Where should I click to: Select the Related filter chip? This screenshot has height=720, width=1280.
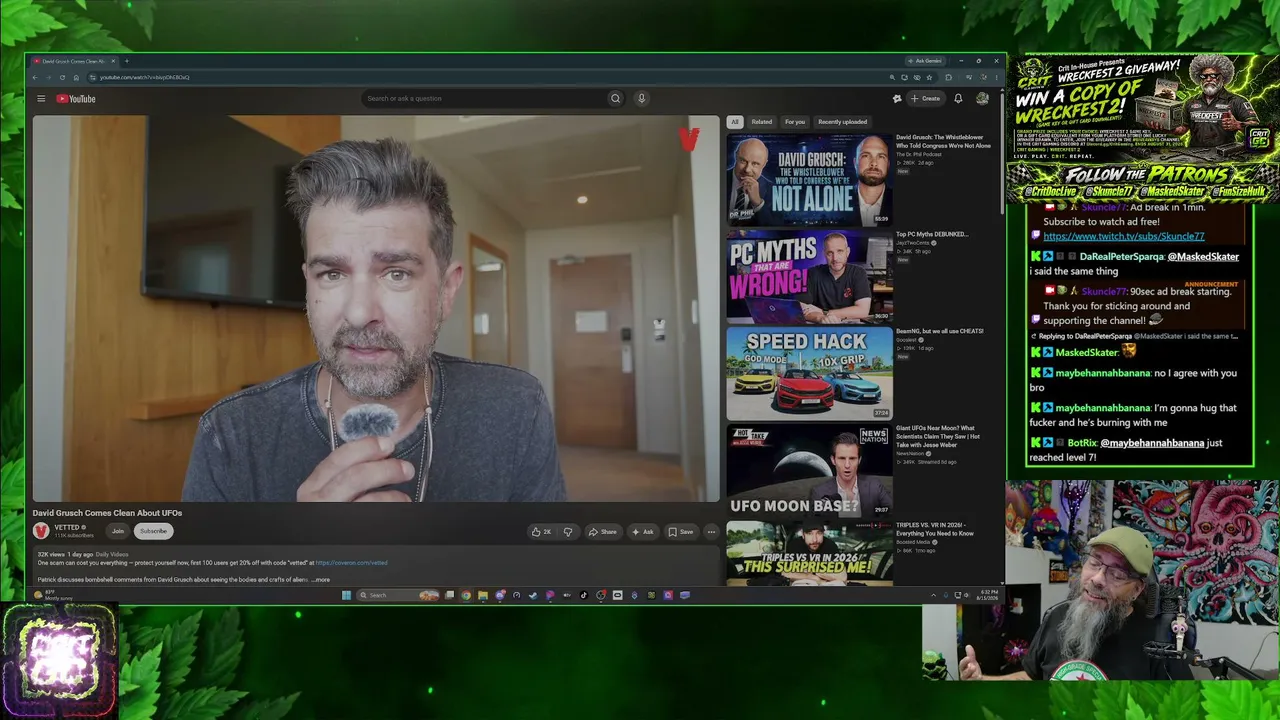[762, 122]
